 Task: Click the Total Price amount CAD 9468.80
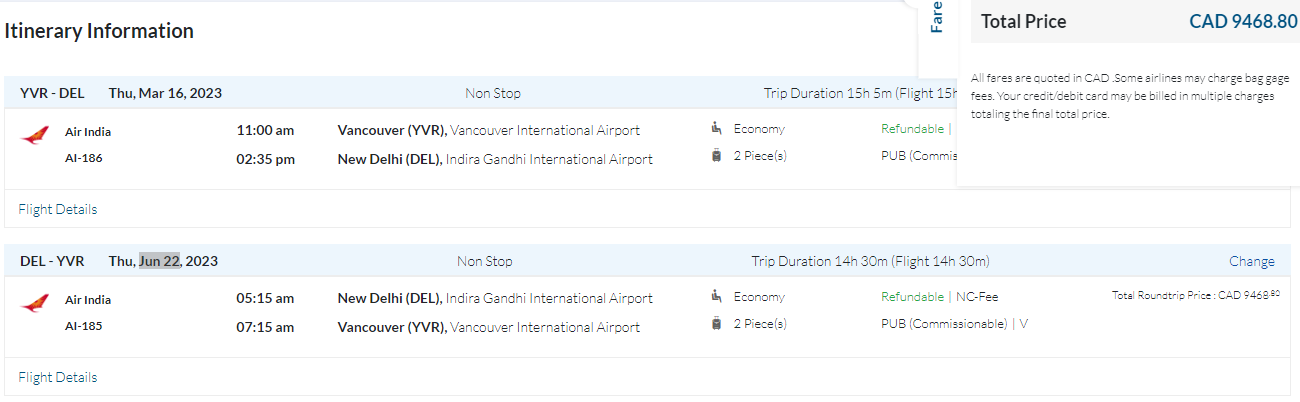click(x=1243, y=21)
